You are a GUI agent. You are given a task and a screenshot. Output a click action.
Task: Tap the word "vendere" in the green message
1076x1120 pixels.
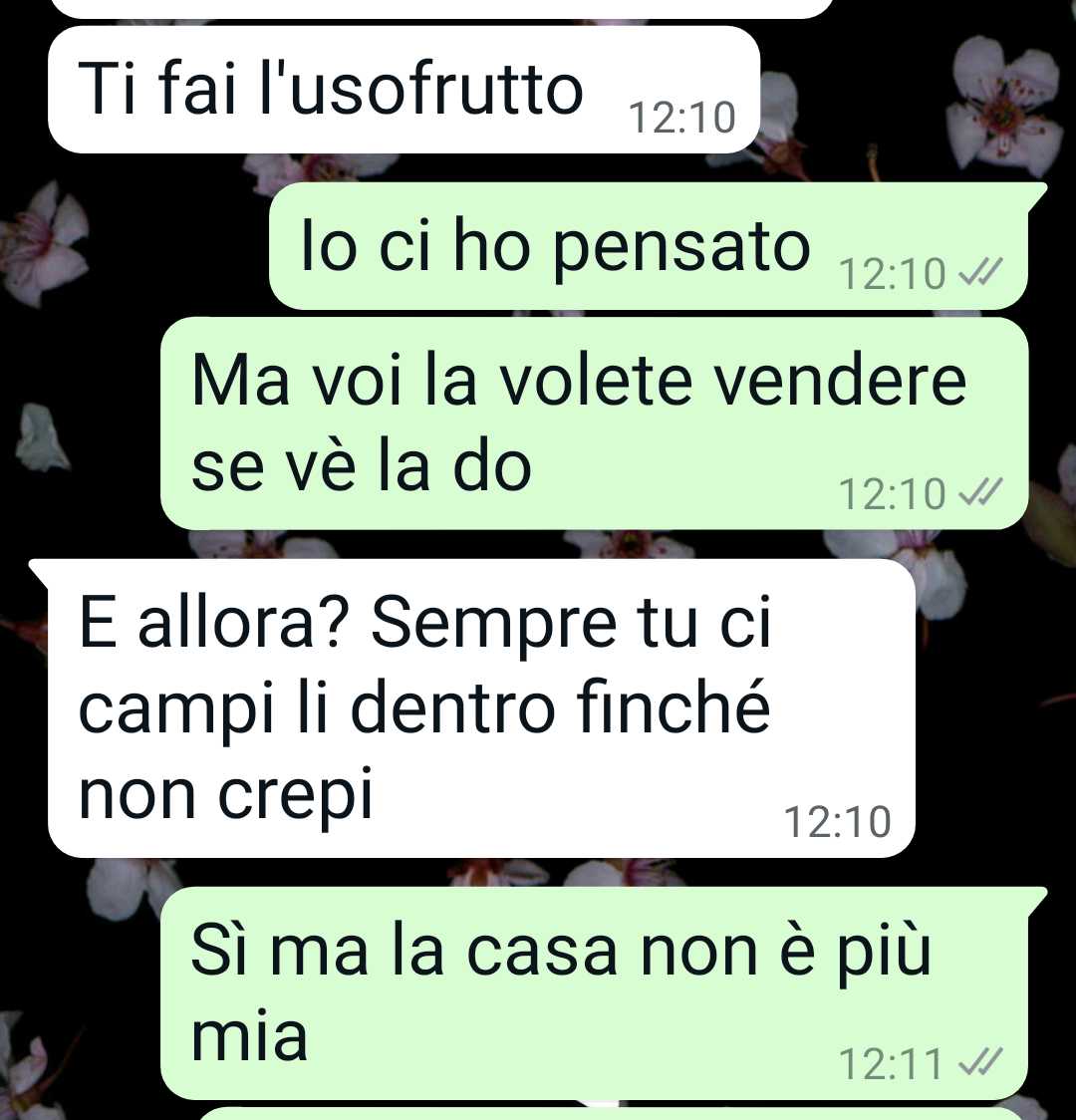coord(840,381)
